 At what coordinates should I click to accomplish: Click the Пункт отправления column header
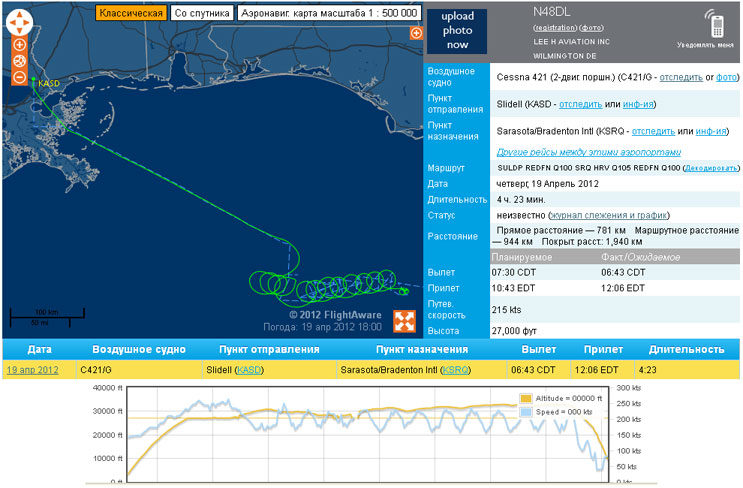coord(269,350)
